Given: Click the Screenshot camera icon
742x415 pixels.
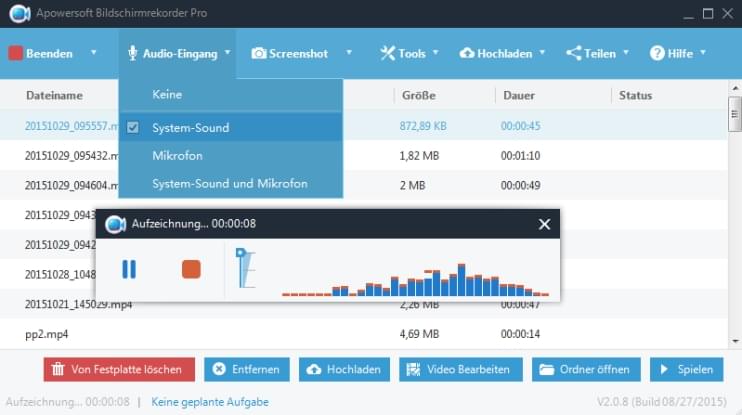Looking at the screenshot, I should click(x=259, y=53).
